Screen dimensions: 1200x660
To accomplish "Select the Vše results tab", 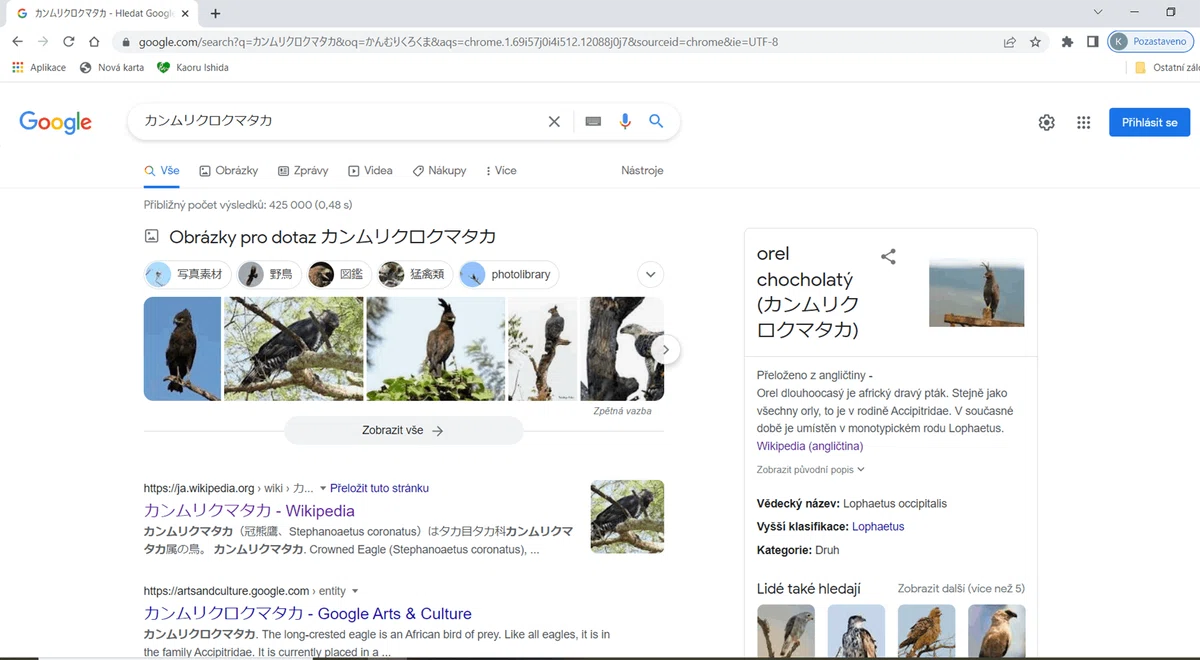I will click(162, 171).
